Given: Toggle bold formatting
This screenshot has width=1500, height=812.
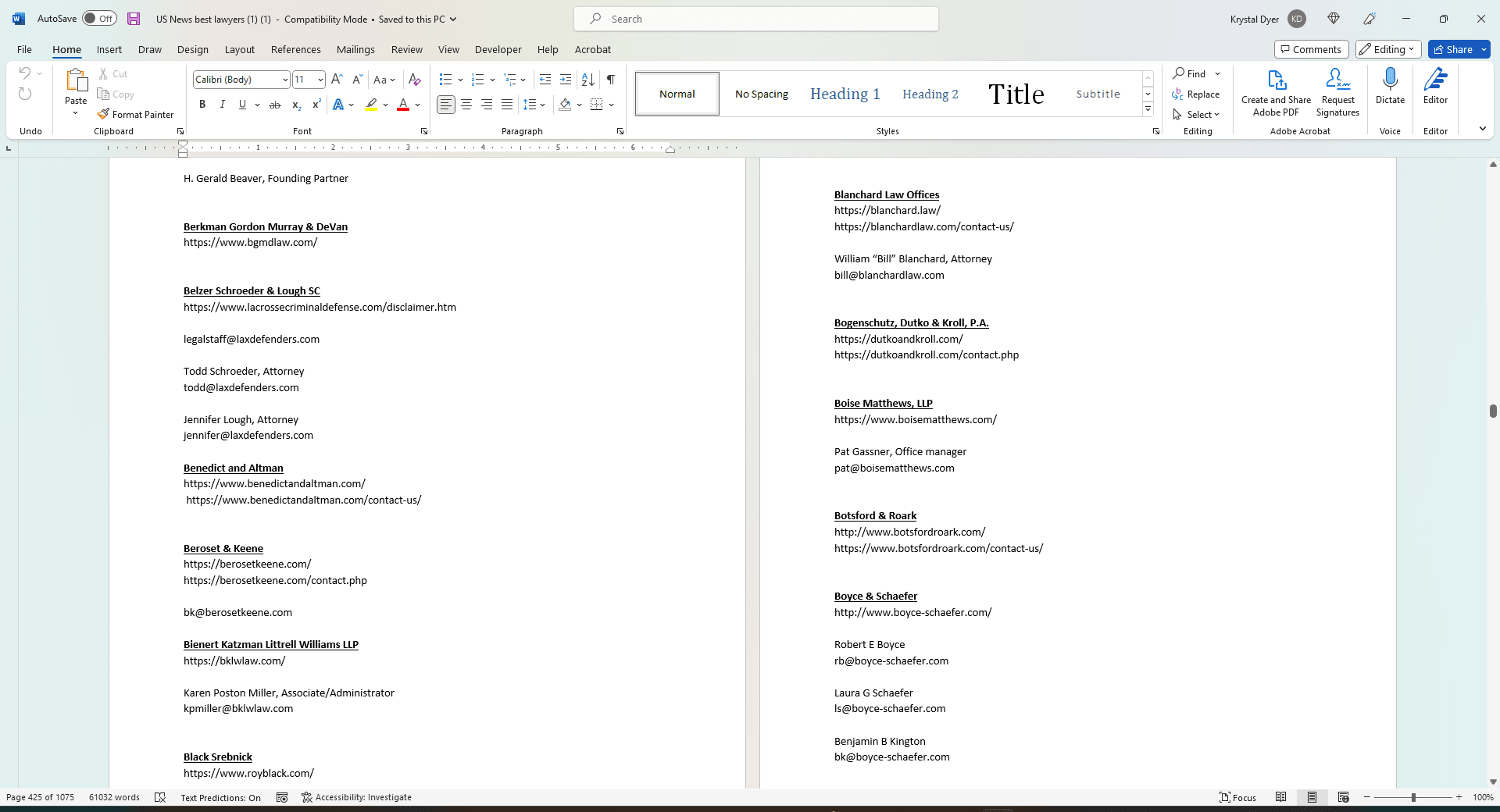Looking at the screenshot, I should [x=202, y=105].
